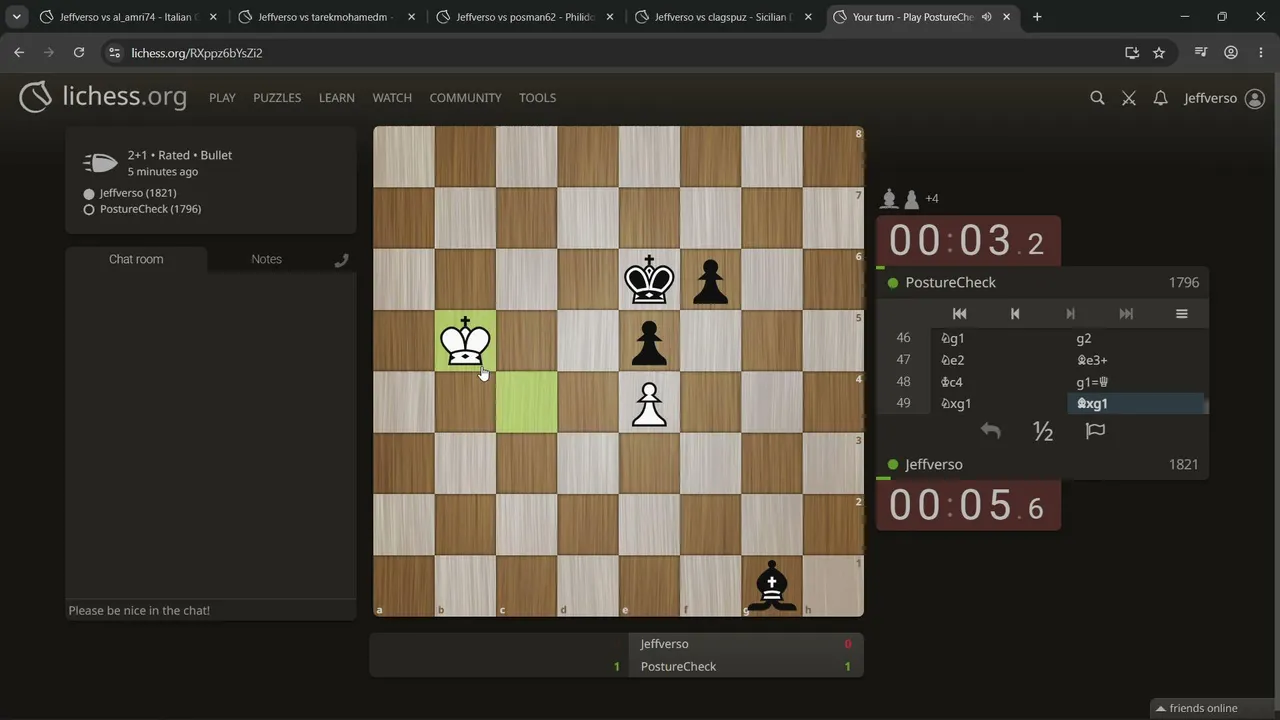Step forward one move
Viewport: 1280px width, 720px height.
click(1070, 314)
